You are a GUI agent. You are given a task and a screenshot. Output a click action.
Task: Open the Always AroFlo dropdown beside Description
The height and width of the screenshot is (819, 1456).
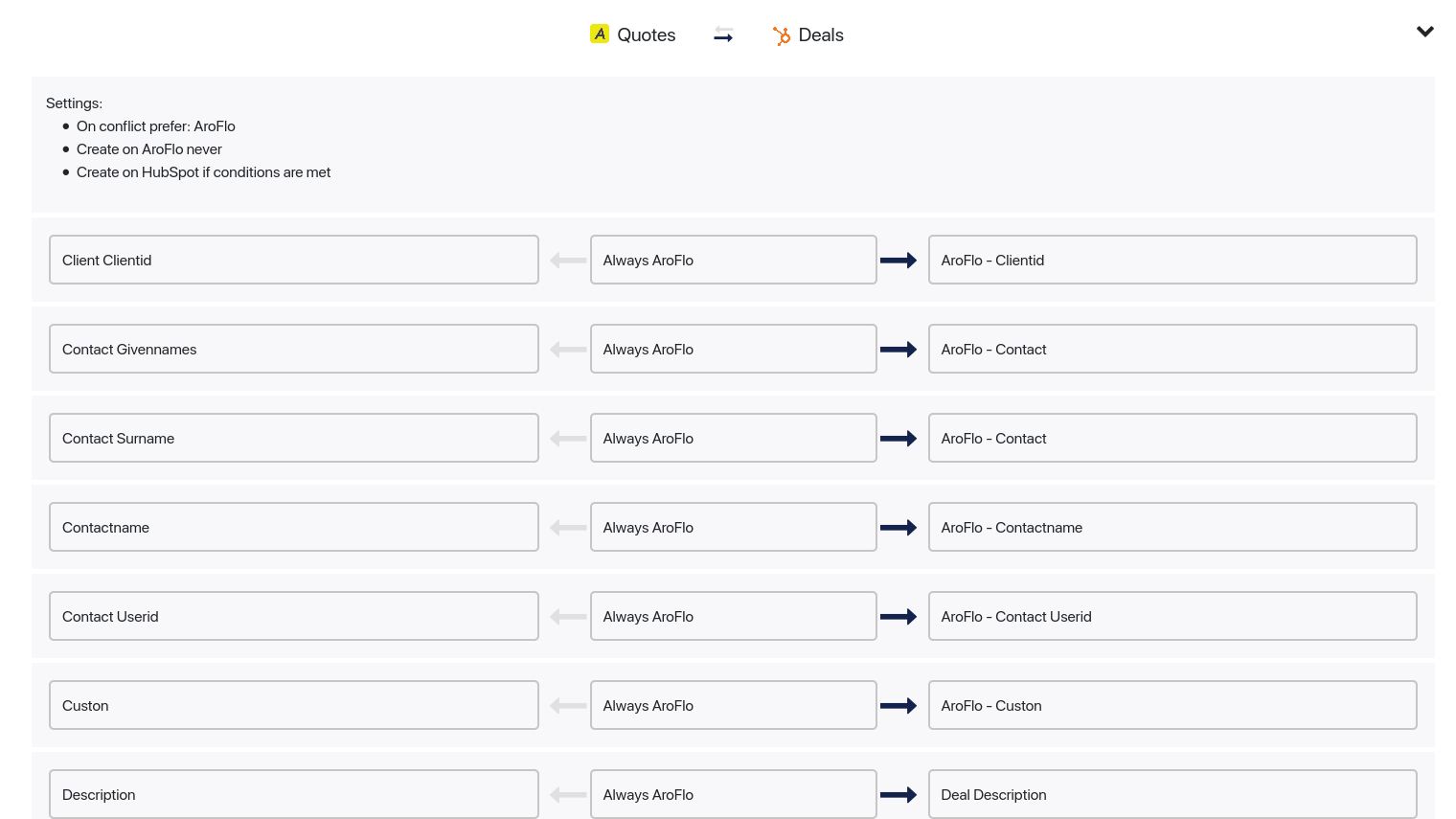tap(734, 794)
